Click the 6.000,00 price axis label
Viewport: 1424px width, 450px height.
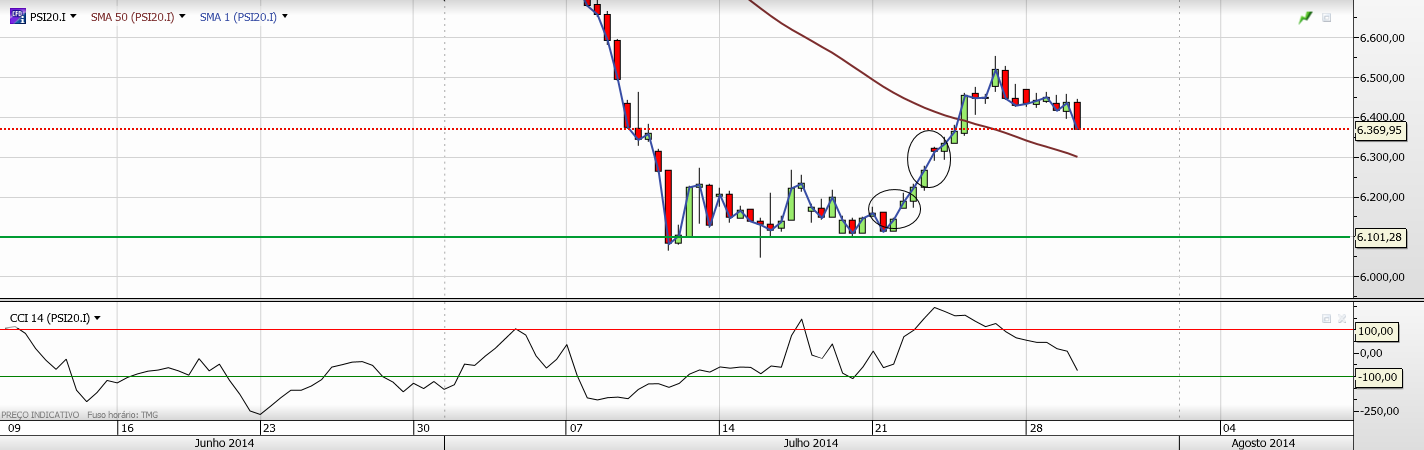[x=1380, y=277]
